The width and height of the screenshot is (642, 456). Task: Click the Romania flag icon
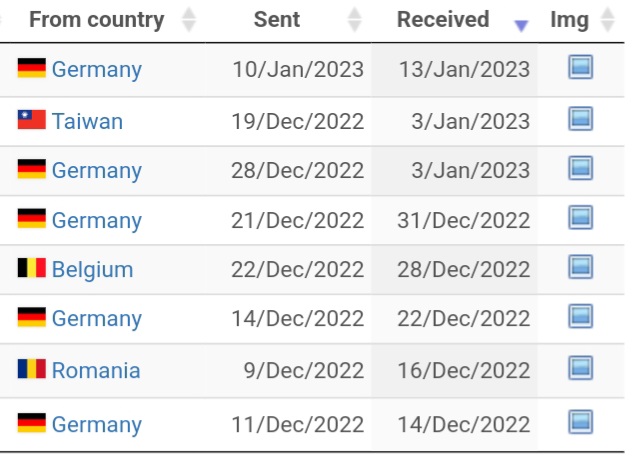(x=32, y=368)
